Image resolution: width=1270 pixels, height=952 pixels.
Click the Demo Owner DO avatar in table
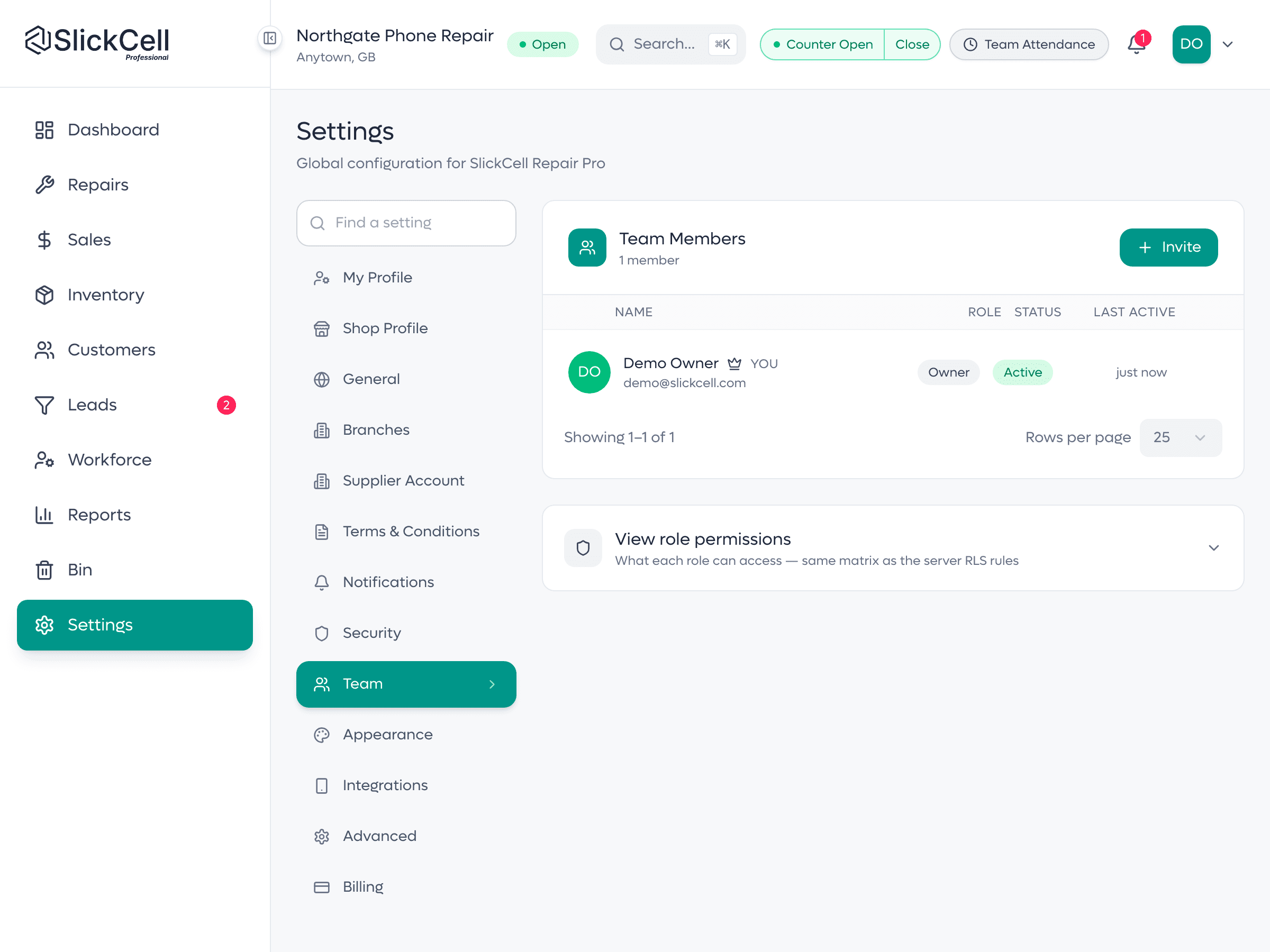point(589,372)
